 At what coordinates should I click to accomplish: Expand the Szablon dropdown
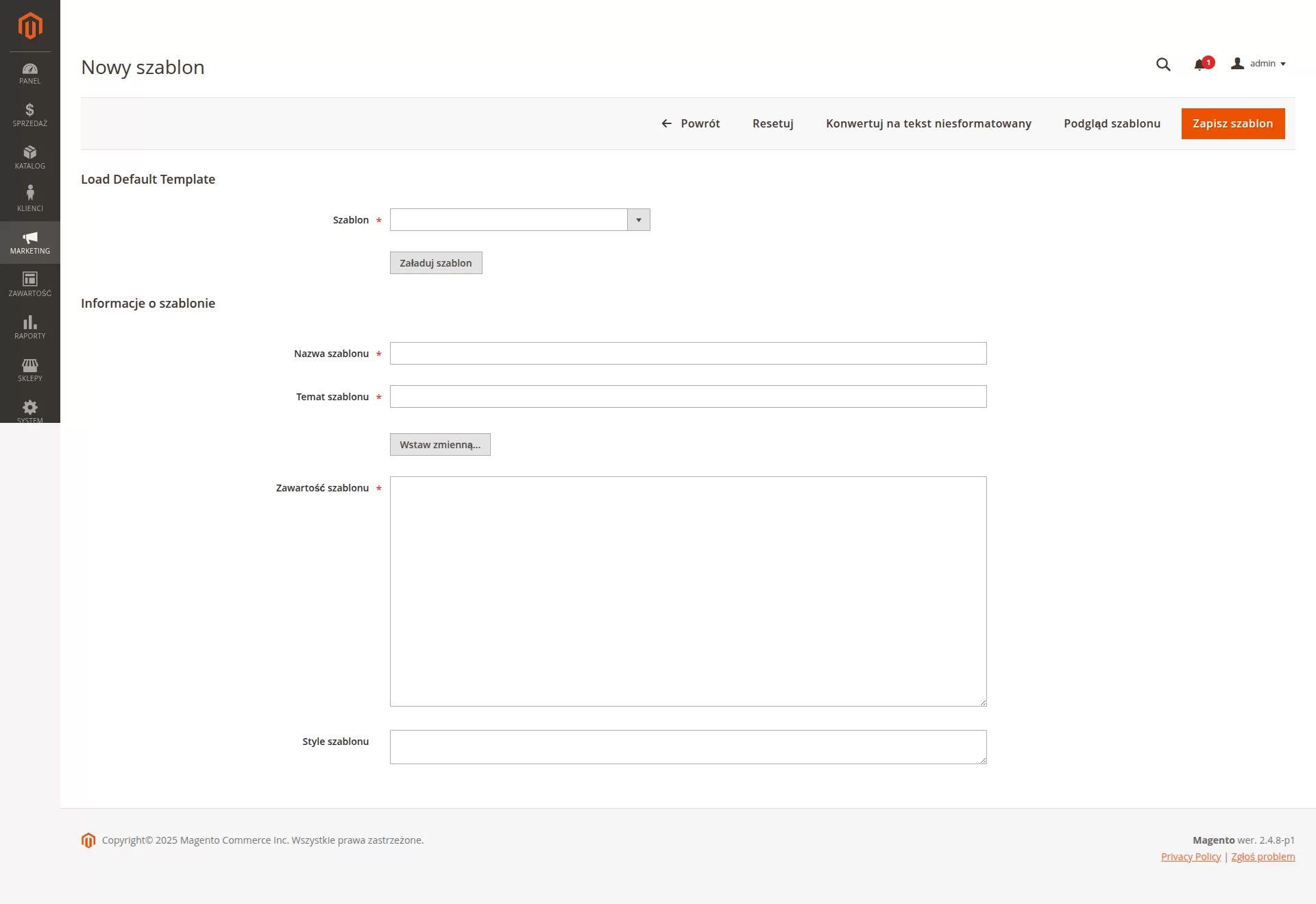520,220
